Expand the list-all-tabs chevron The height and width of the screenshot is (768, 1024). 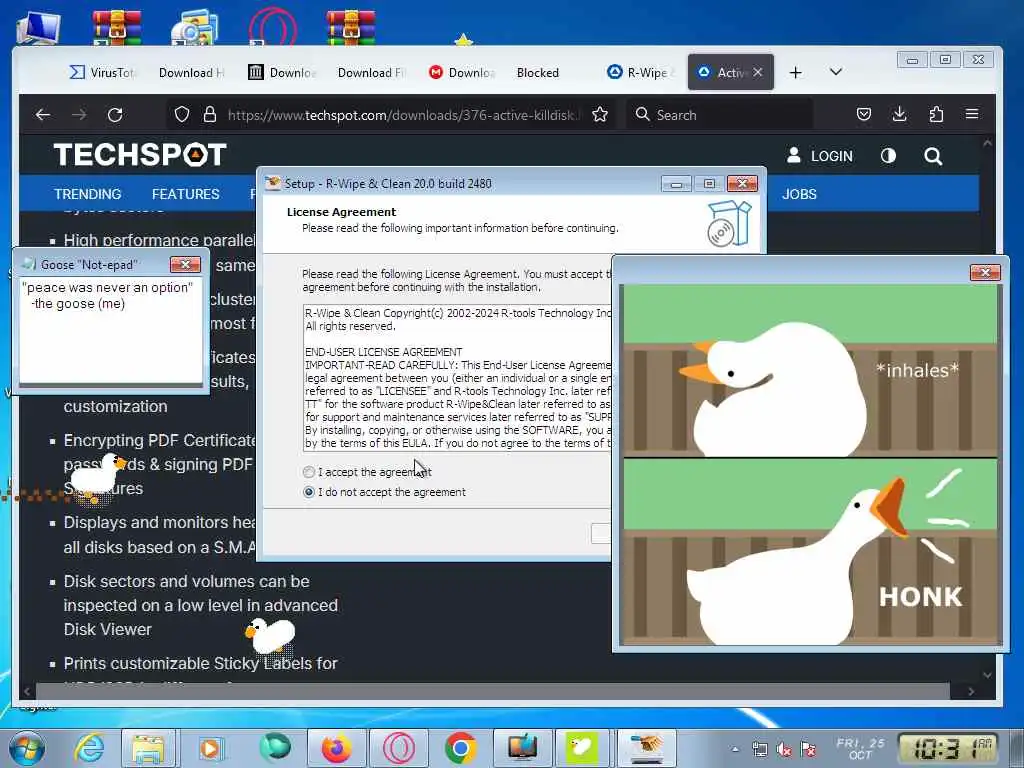pos(835,72)
